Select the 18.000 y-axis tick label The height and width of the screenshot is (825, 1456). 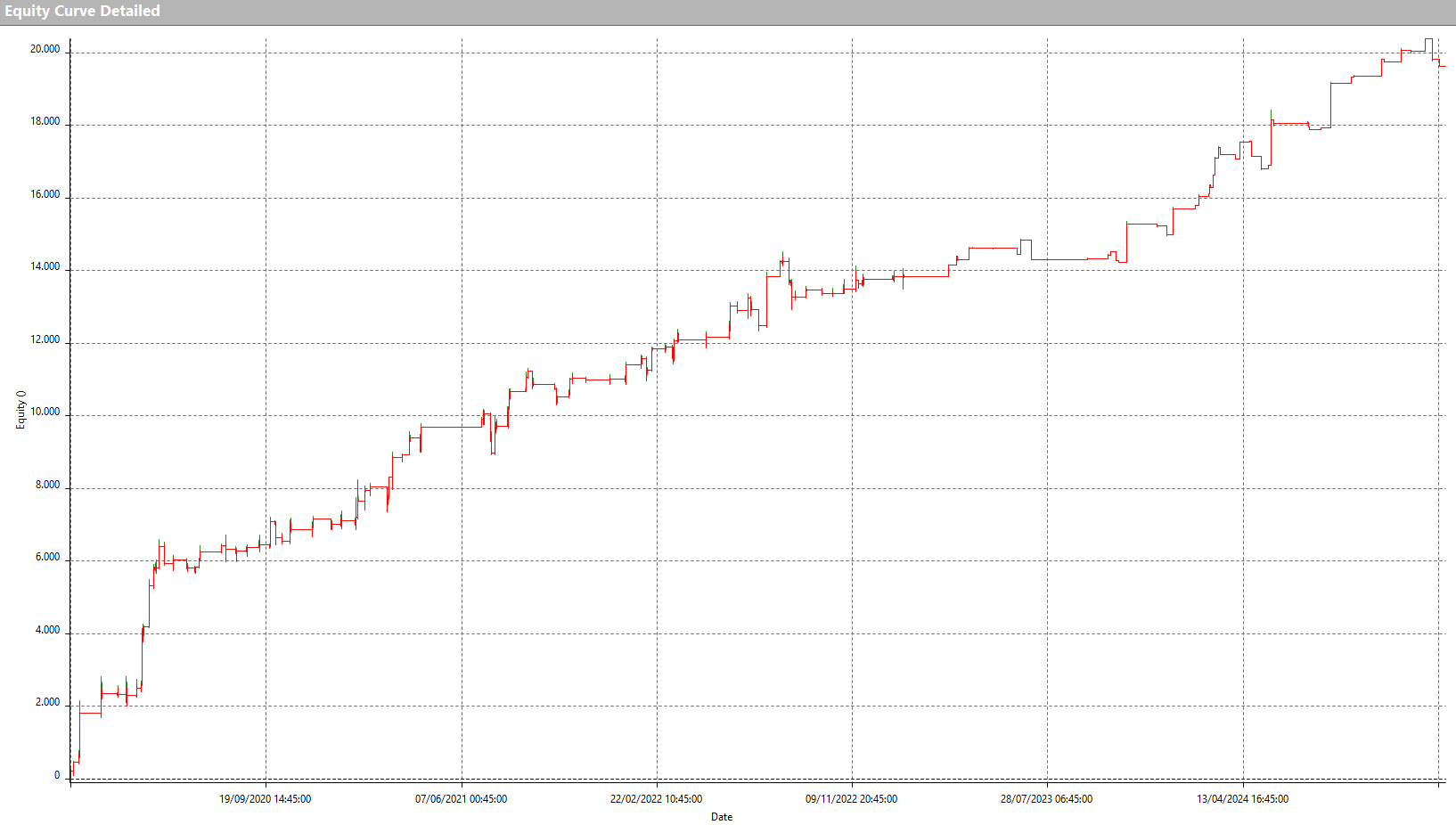point(45,122)
